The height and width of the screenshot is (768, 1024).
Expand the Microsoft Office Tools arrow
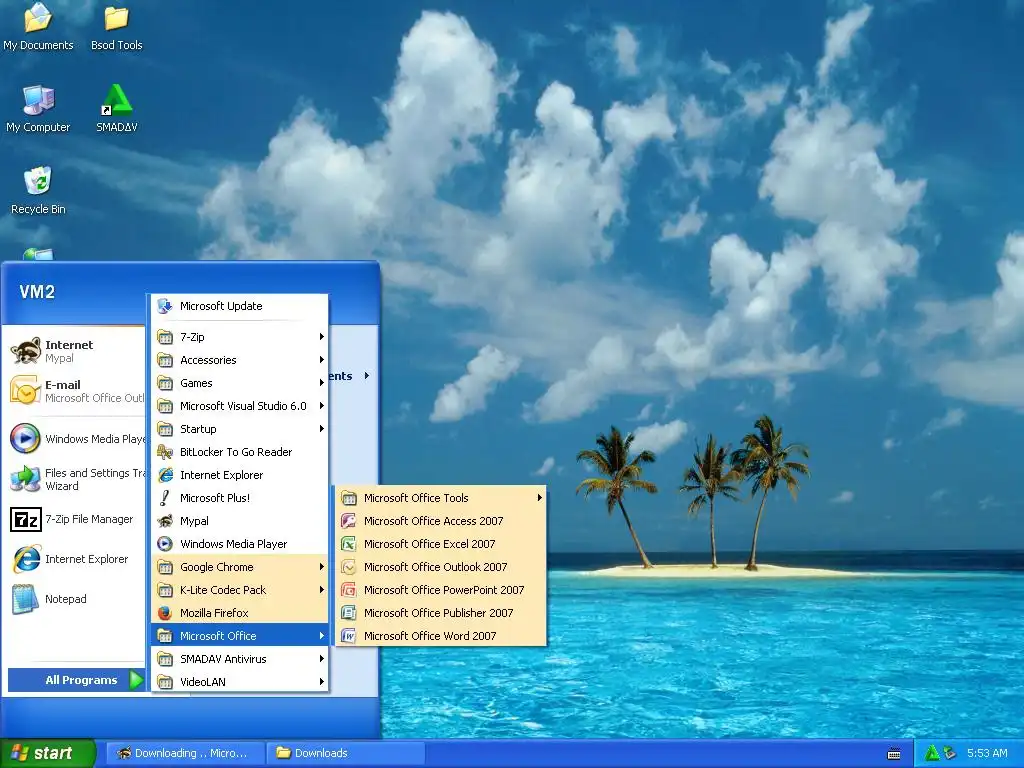(x=539, y=498)
